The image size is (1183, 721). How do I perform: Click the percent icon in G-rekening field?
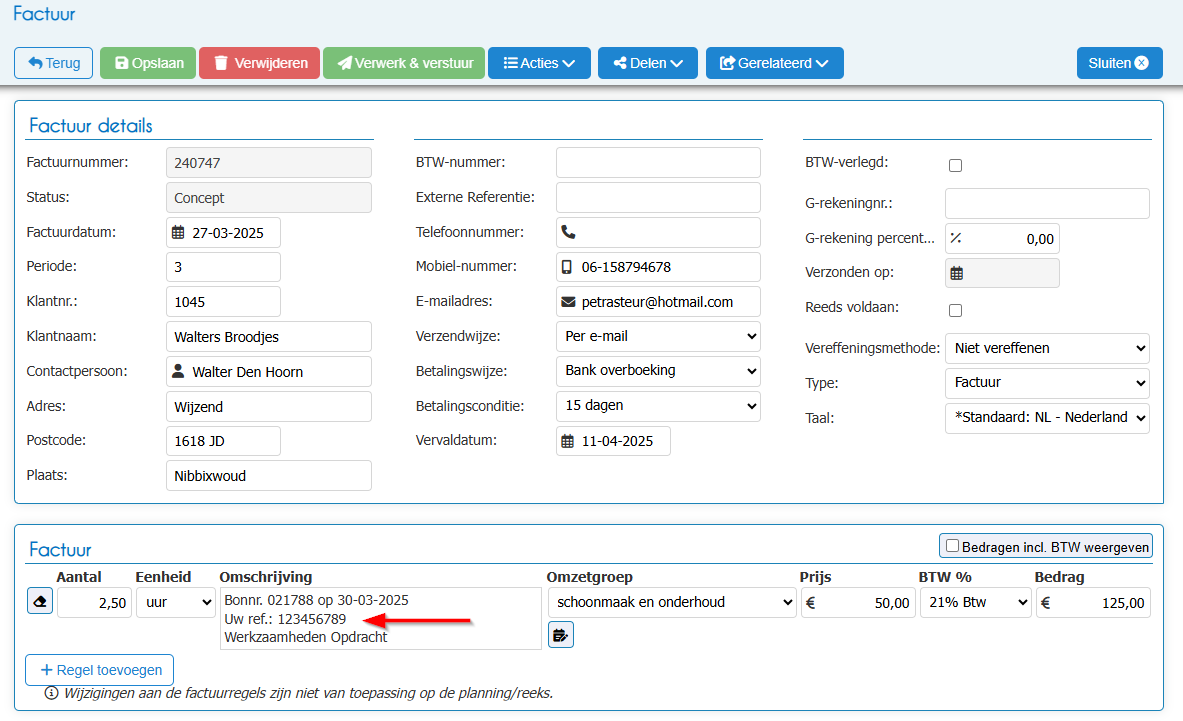[x=956, y=238]
